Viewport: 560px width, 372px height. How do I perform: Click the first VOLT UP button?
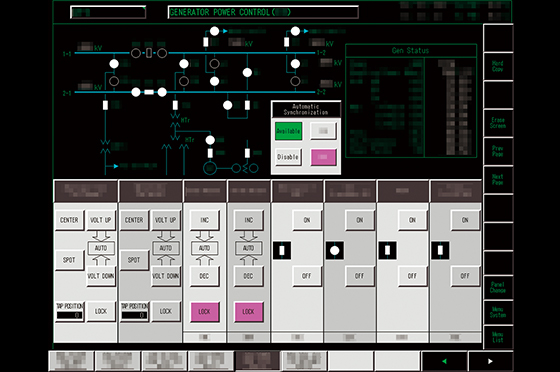click(x=101, y=220)
